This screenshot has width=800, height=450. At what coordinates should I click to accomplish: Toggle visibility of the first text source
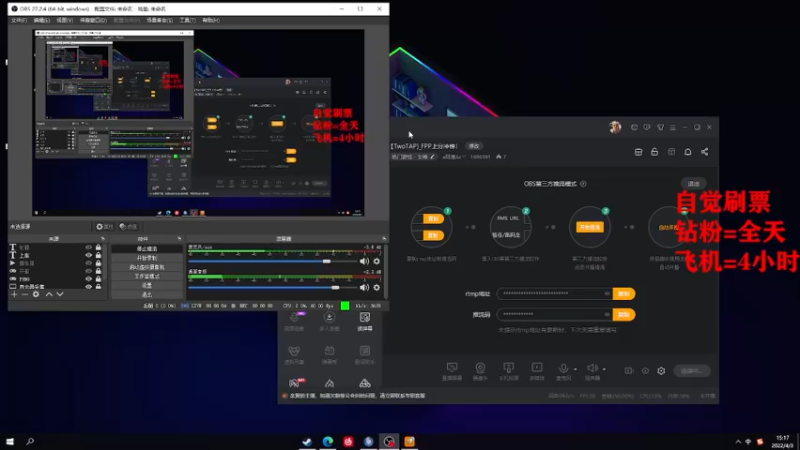[89, 247]
